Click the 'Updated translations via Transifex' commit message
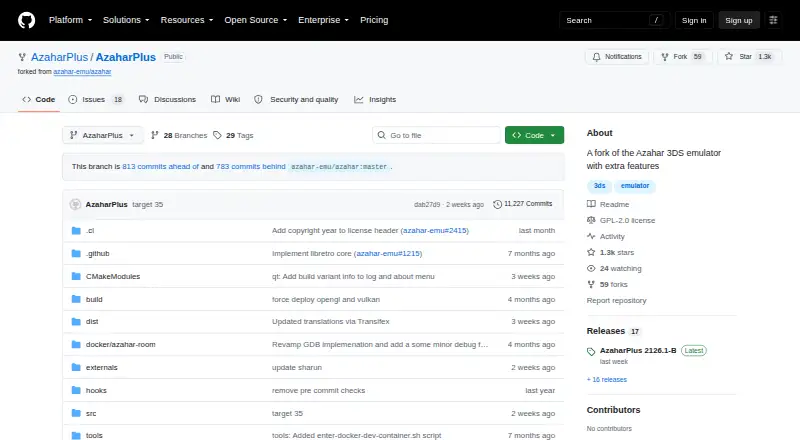800x440 pixels. [331, 322]
